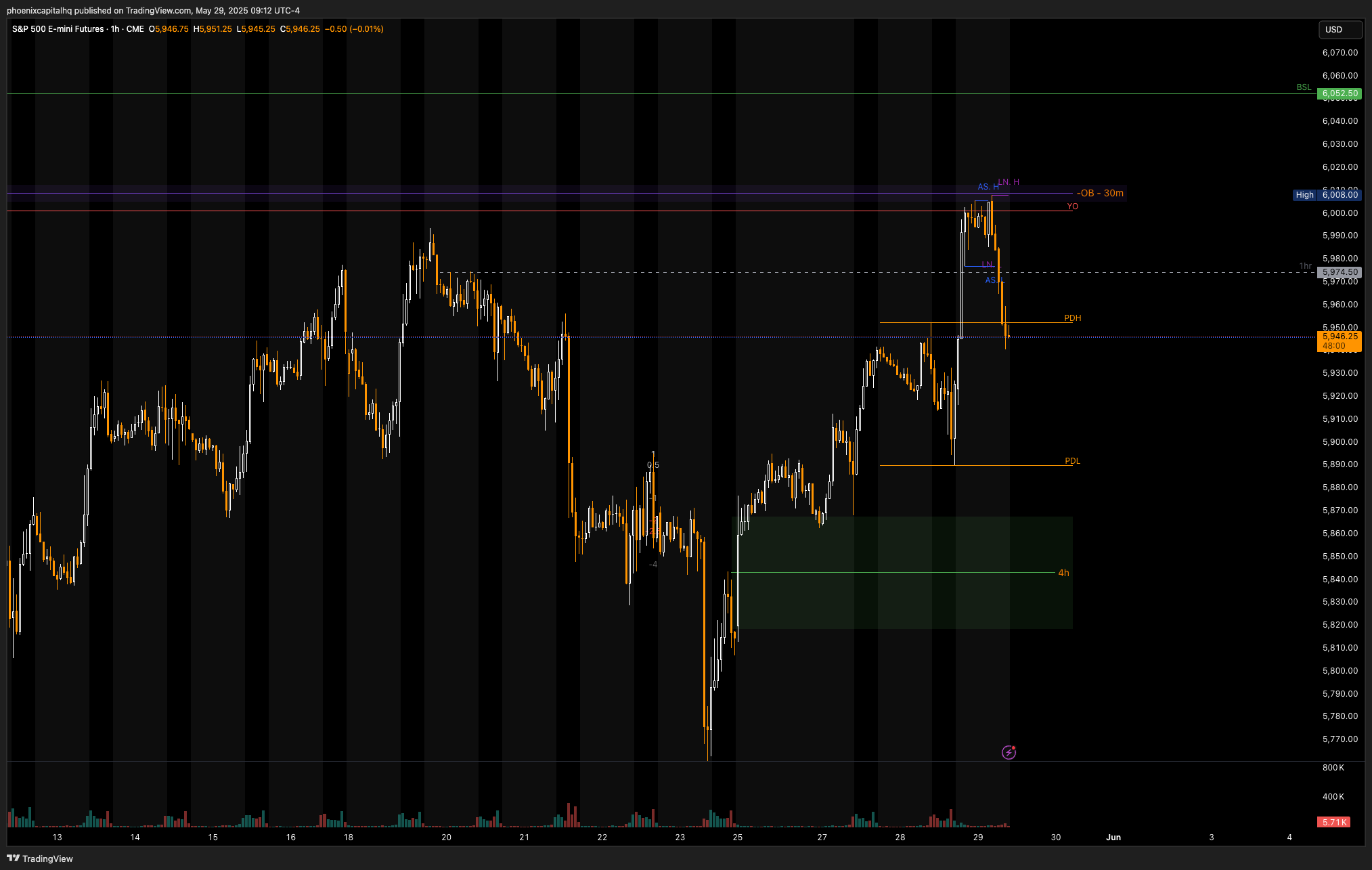Image resolution: width=1372 pixels, height=870 pixels.
Task: Click the 4h zone label
Action: click(1063, 573)
